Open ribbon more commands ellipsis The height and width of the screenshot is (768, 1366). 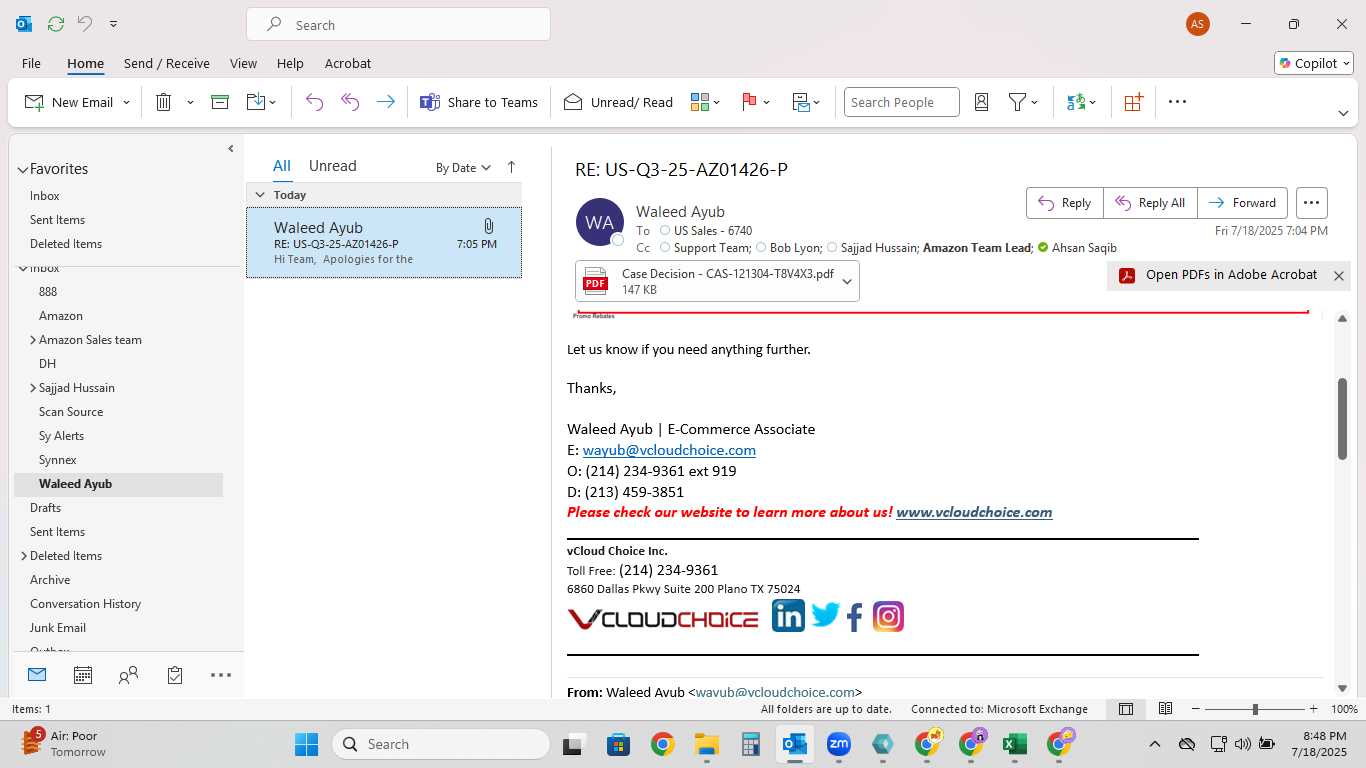[1177, 102]
